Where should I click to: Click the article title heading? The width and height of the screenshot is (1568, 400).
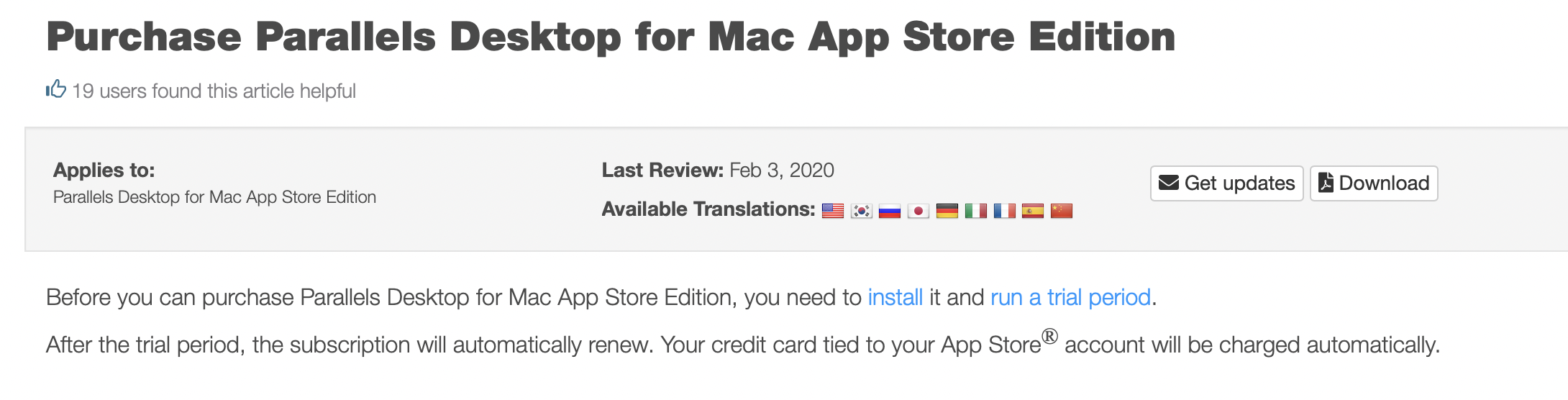point(611,37)
